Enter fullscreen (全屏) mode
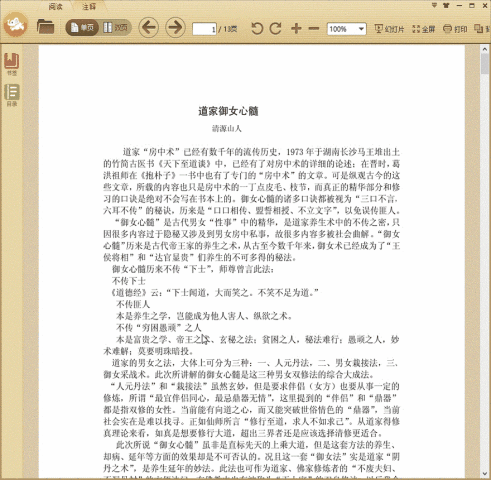491x480 pixels. tap(424, 29)
